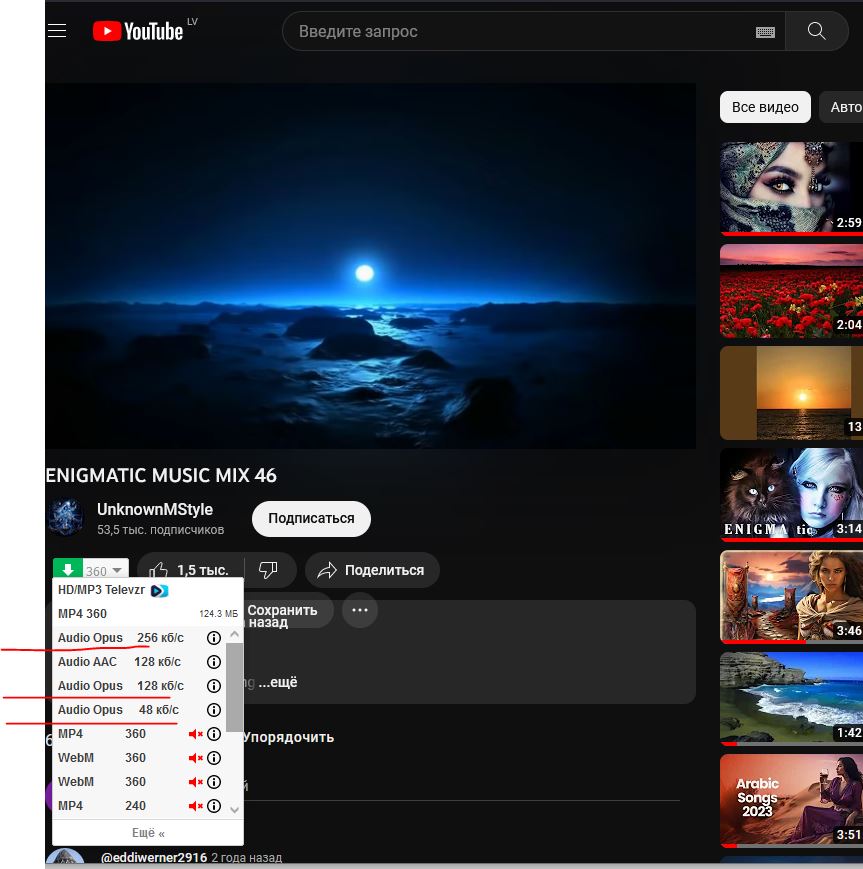Click the 53,5 тыс. подписчиков text
The height and width of the screenshot is (869, 863).
point(160,530)
